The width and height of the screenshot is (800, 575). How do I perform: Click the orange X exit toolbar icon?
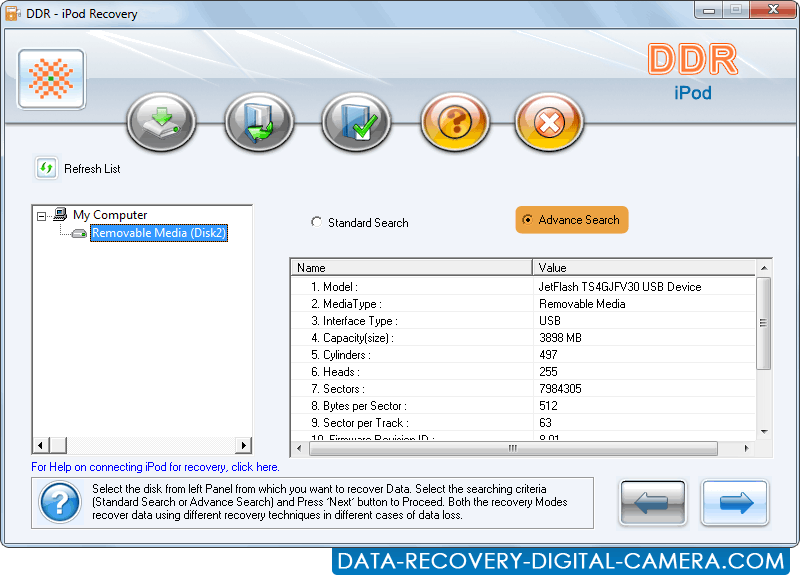pyautogui.click(x=549, y=122)
